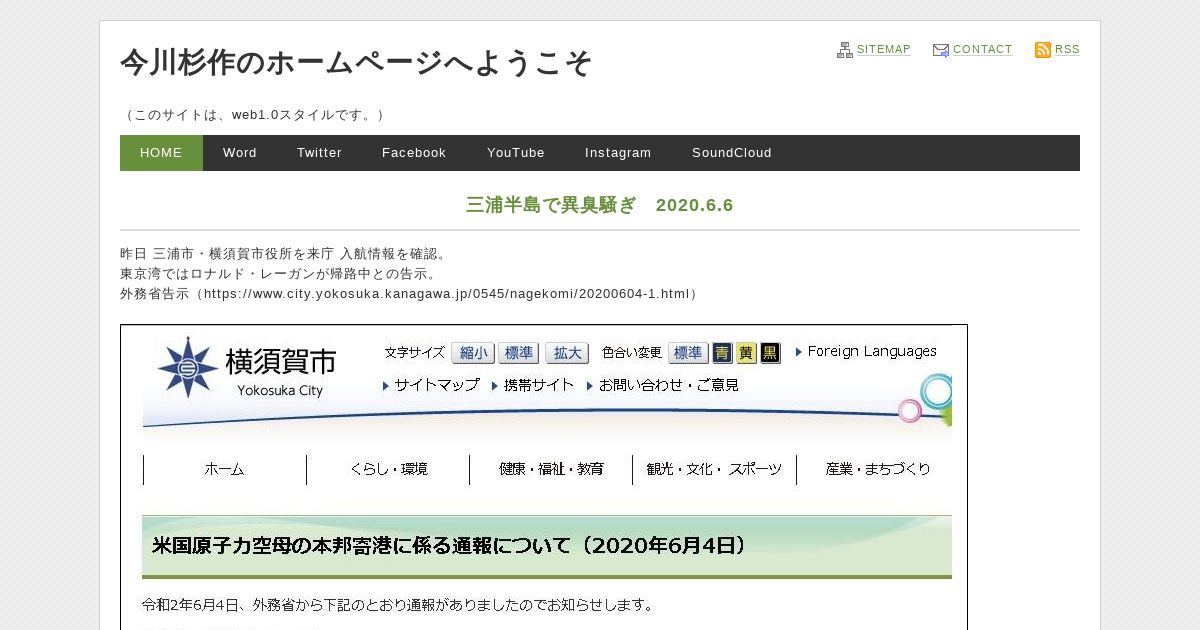
Task: Click the site title 今川杉作のホームページへようこそ
Action: pos(356,63)
